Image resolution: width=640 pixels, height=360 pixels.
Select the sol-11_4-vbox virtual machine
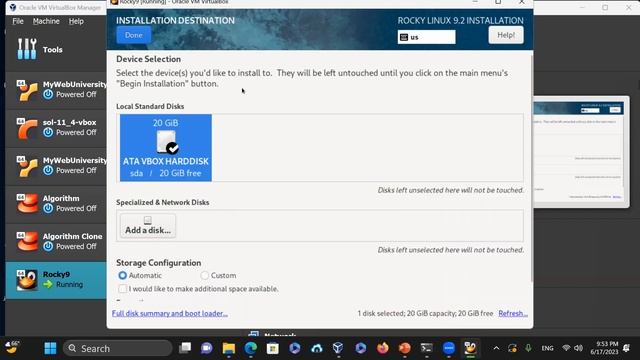pos(56,128)
